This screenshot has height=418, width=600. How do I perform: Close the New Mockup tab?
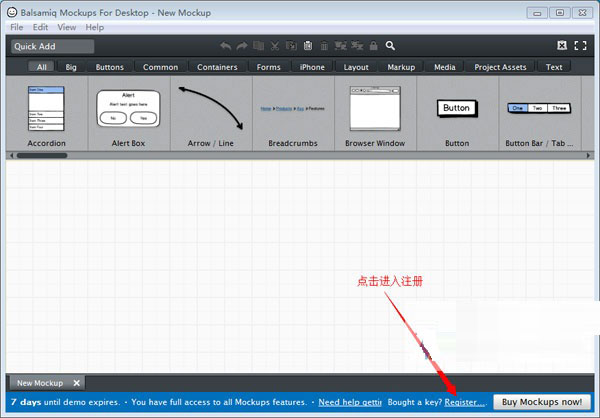77,383
